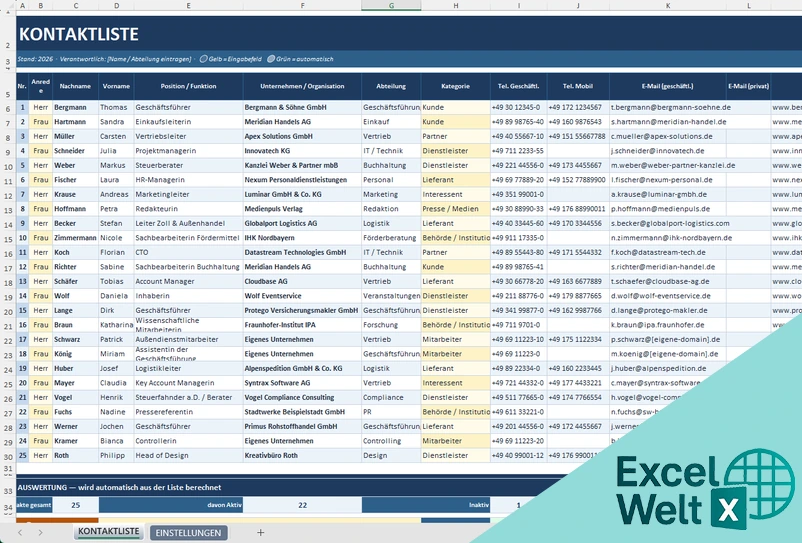802x543 pixels.
Task: Select row 17 header
Action: click(8, 268)
